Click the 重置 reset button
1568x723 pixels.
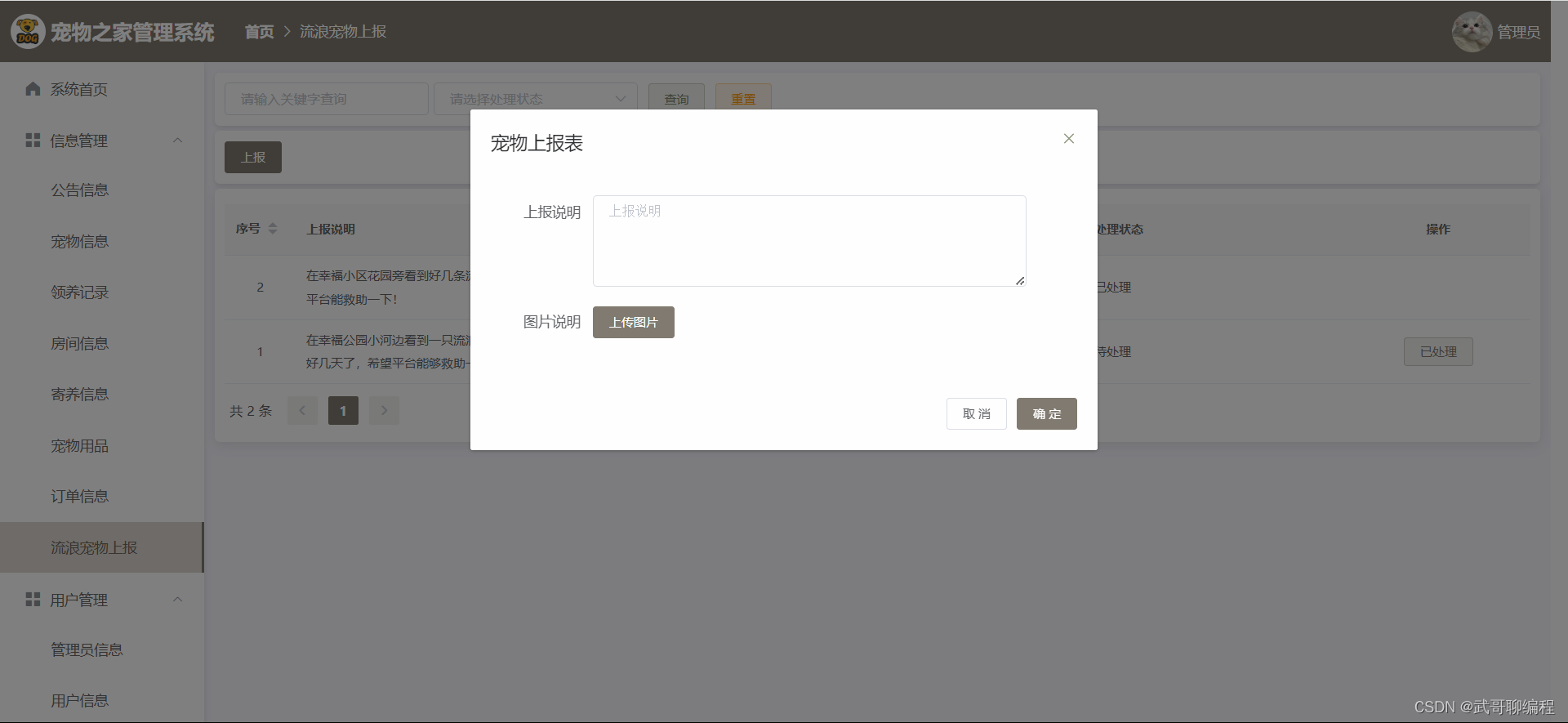tap(743, 99)
